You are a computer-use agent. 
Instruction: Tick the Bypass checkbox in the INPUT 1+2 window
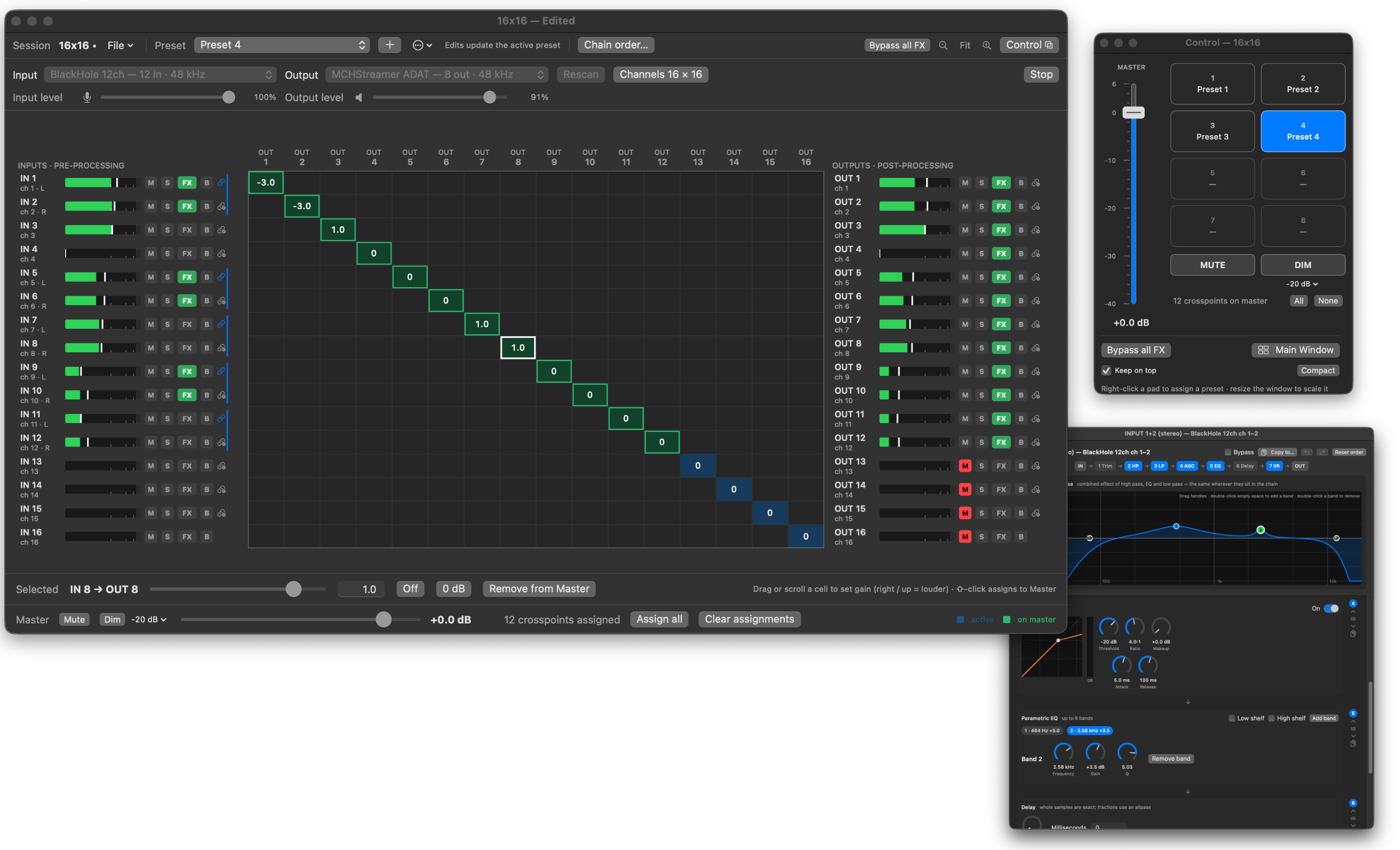coord(1228,452)
